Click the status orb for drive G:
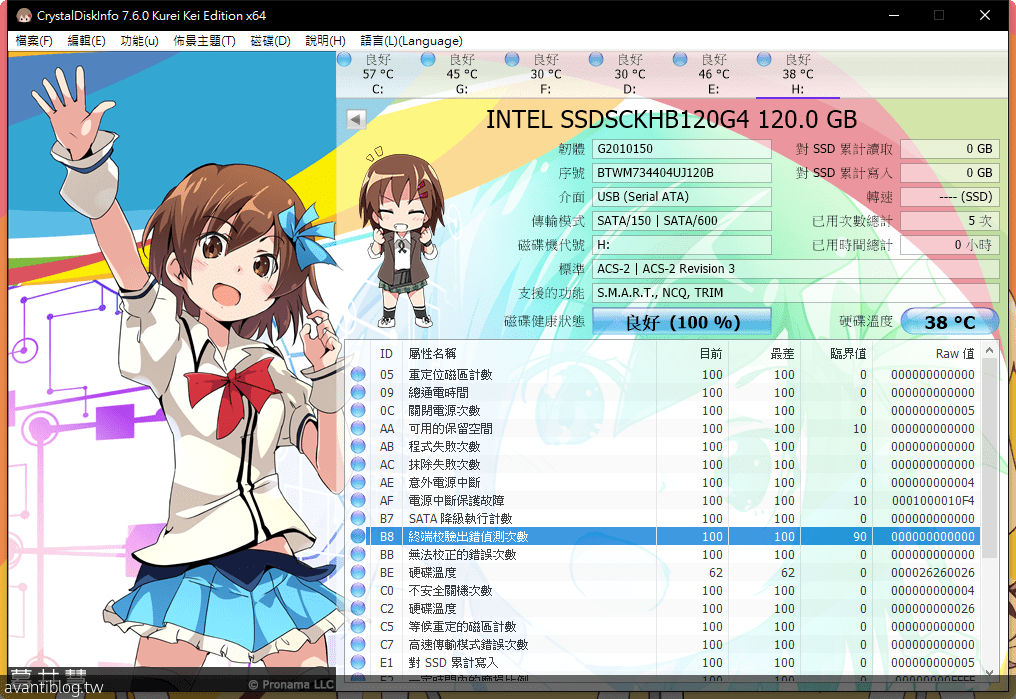The height and width of the screenshot is (699, 1016). tap(428, 60)
